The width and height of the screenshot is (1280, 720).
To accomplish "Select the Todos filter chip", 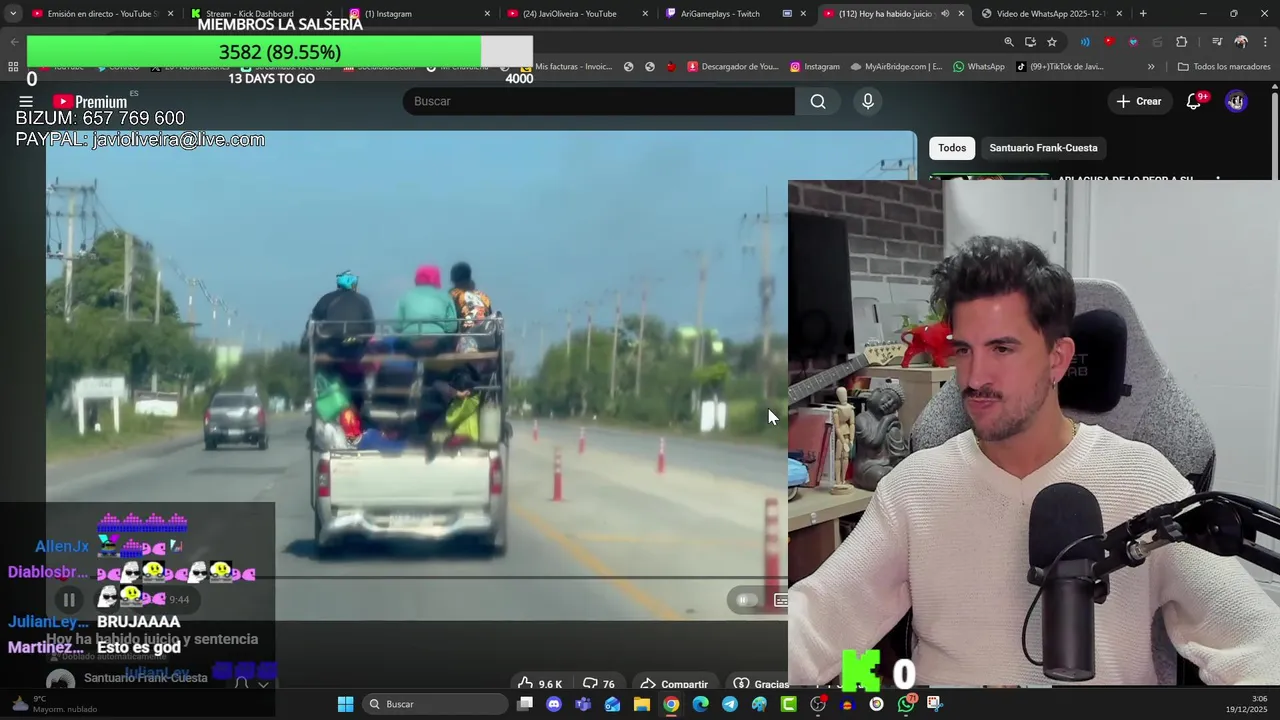I will 952,148.
